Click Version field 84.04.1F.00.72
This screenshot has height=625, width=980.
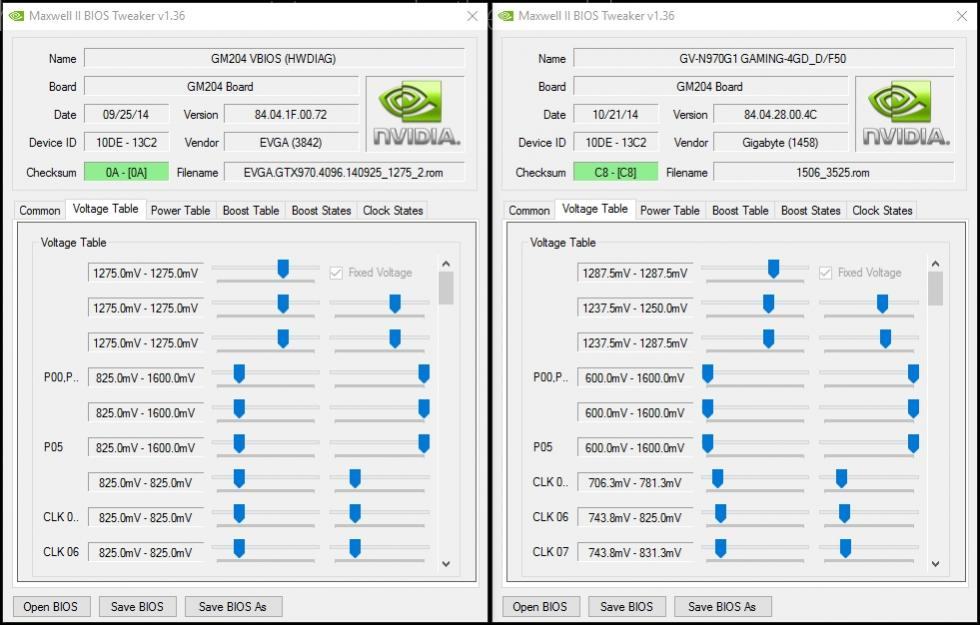point(291,115)
